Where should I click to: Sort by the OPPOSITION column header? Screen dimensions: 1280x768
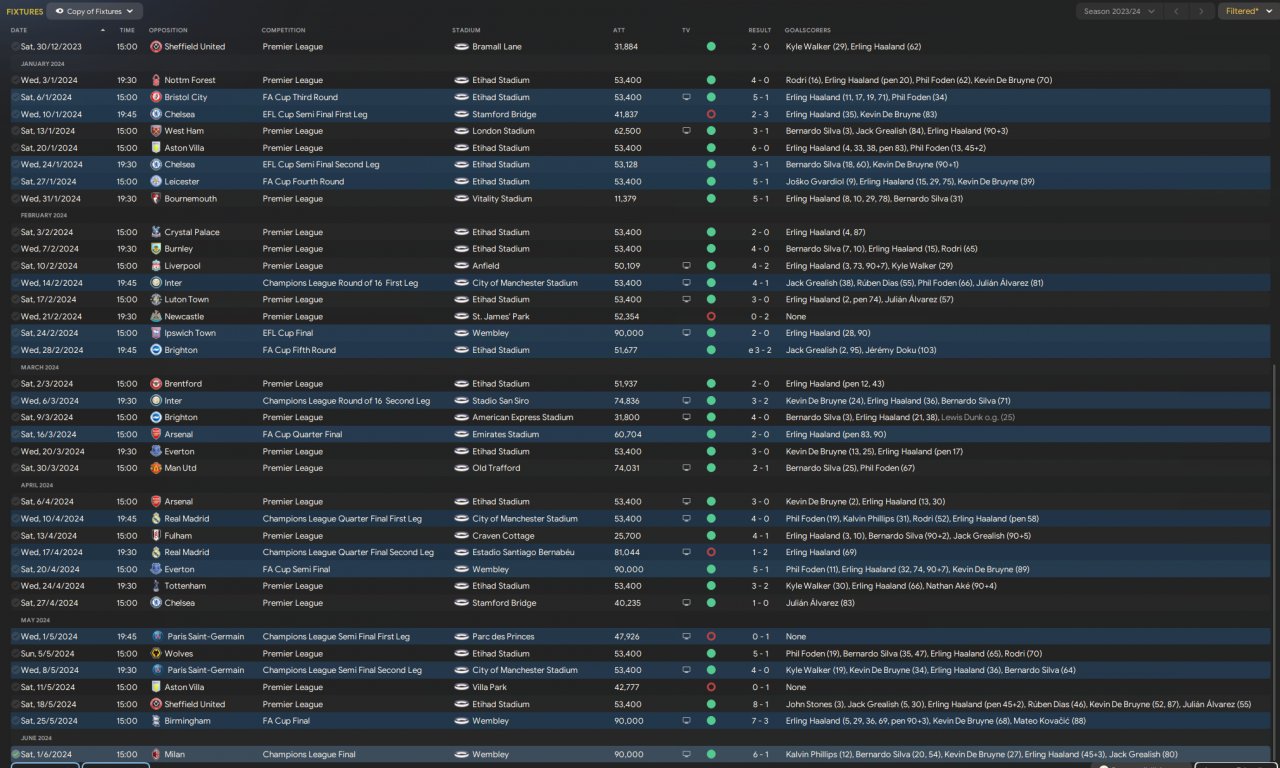168,31
